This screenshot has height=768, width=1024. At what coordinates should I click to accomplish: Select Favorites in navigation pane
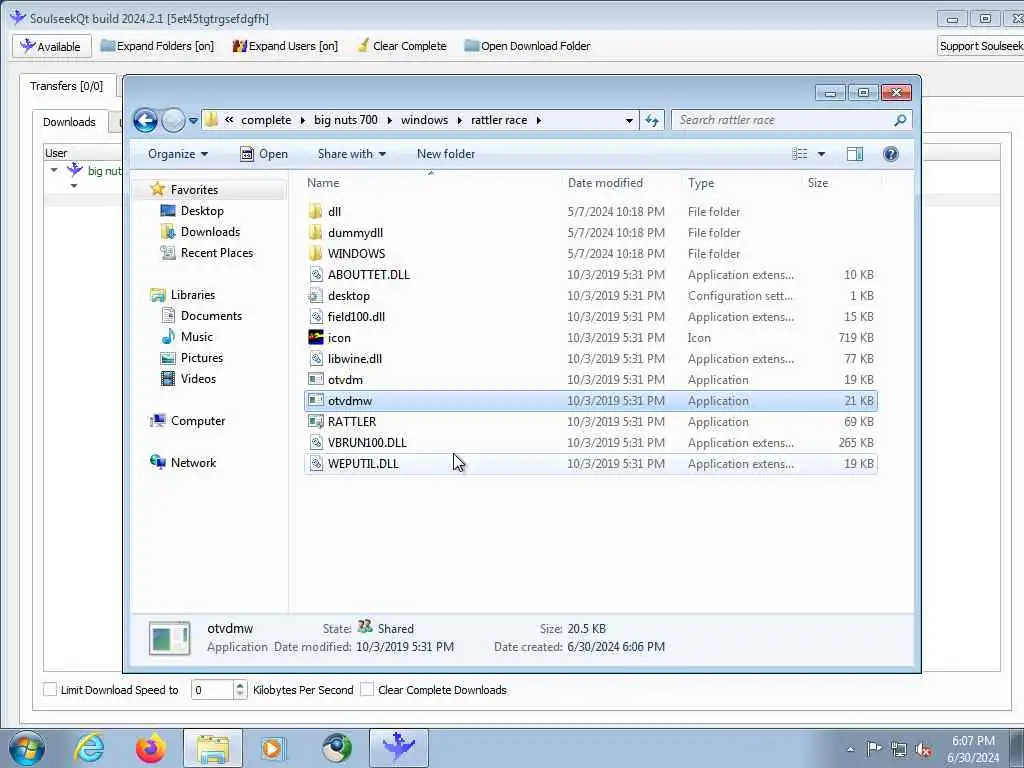click(194, 189)
